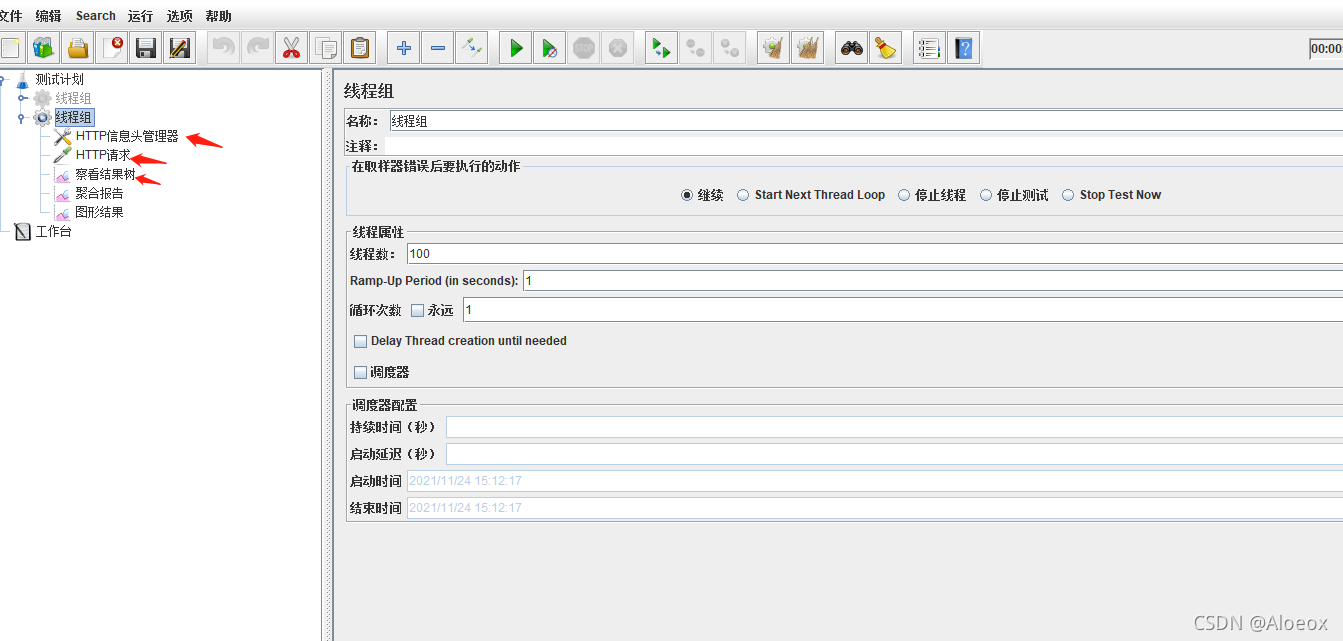Image resolution: width=1343 pixels, height=641 pixels.
Task: Click the 持续时间（秒）field
Action: tap(895, 427)
